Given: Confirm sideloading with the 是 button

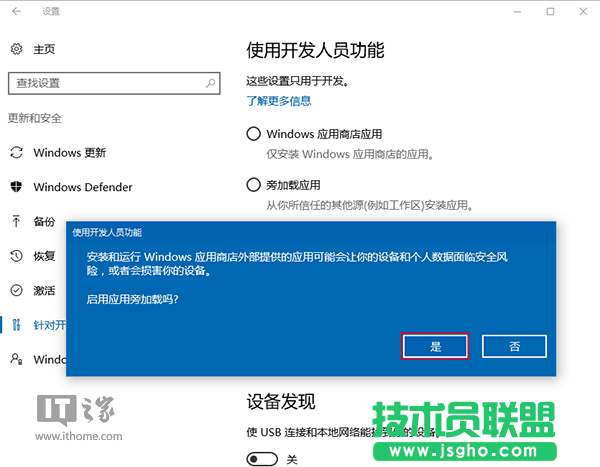Looking at the screenshot, I should [435, 346].
